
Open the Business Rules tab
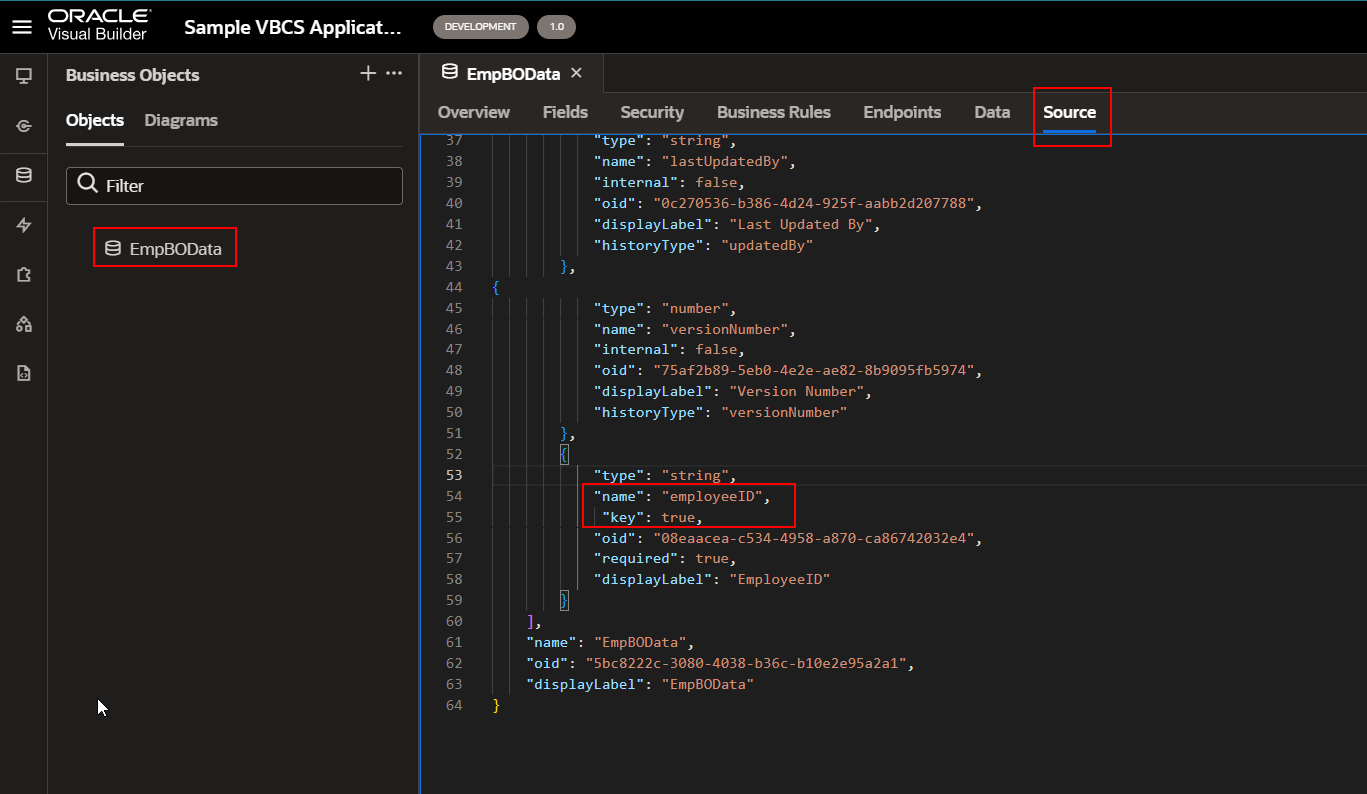774,112
